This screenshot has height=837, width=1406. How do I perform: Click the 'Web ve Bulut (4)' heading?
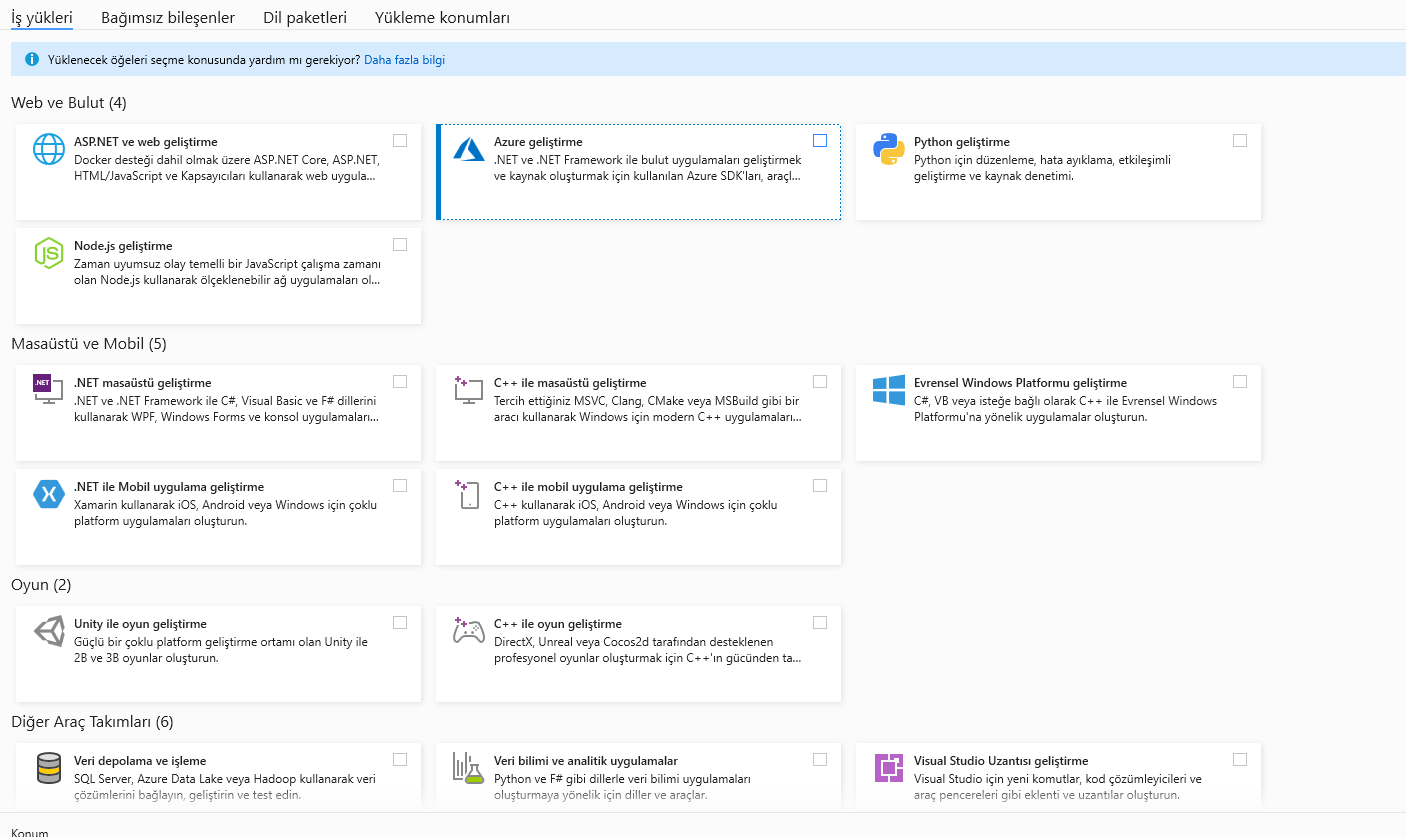69,103
